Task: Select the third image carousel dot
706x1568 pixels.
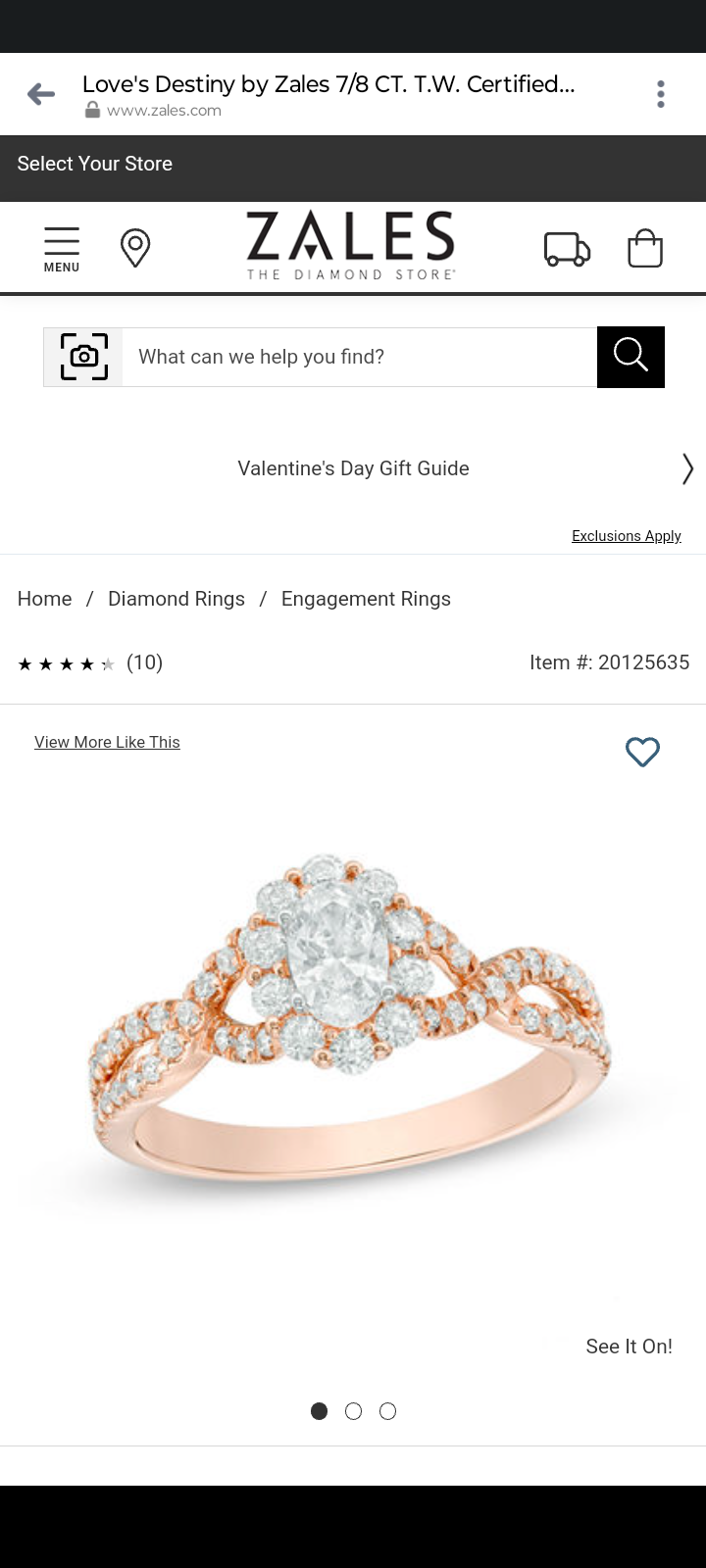Action: click(x=388, y=1411)
